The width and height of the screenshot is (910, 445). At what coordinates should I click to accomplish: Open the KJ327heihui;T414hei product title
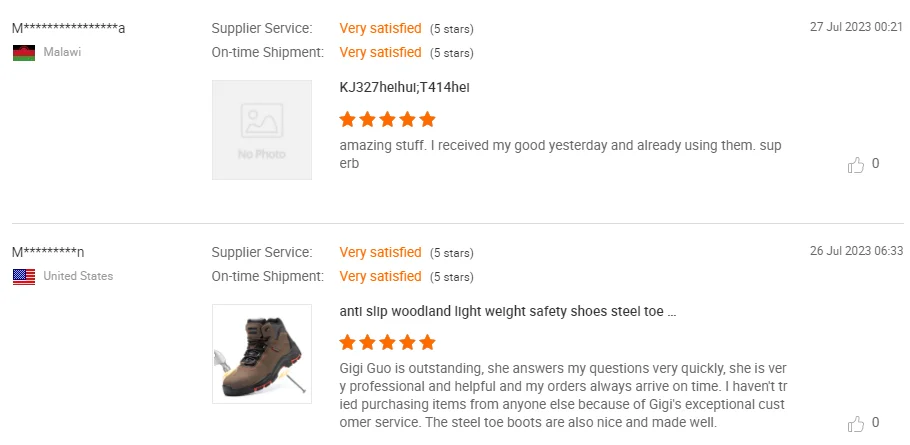404,88
